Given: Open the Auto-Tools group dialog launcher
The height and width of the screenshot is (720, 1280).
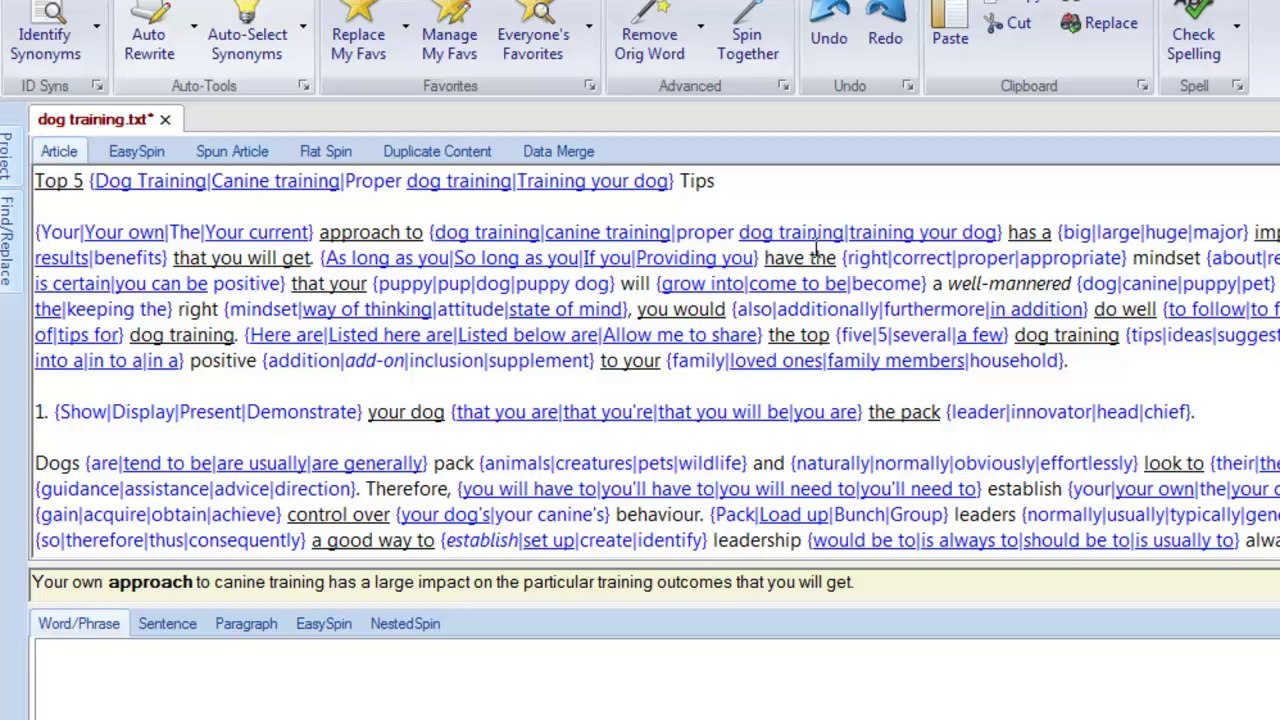Looking at the screenshot, I should click(x=304, y=86).
